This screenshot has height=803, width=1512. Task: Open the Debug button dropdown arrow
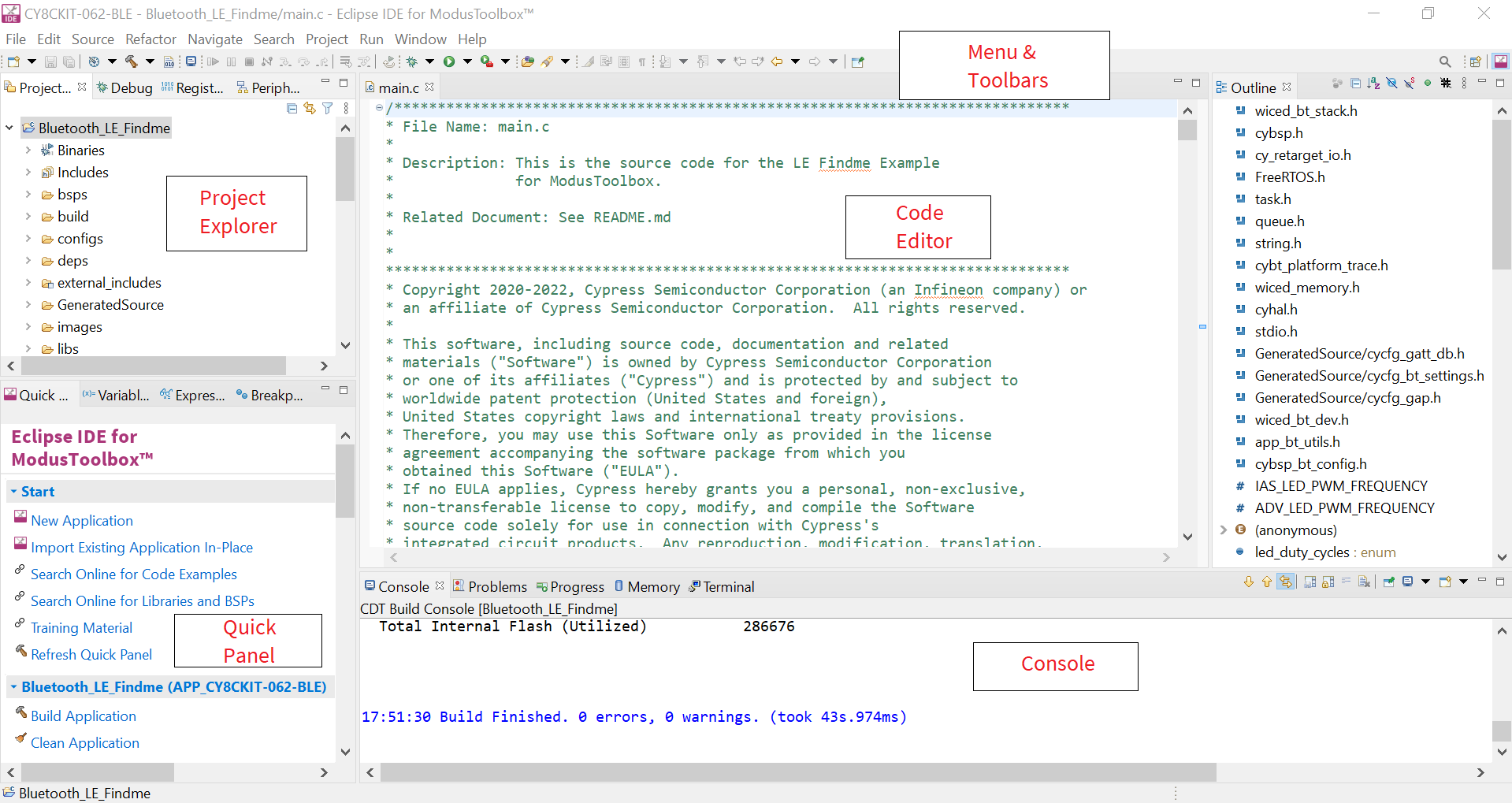429,61
